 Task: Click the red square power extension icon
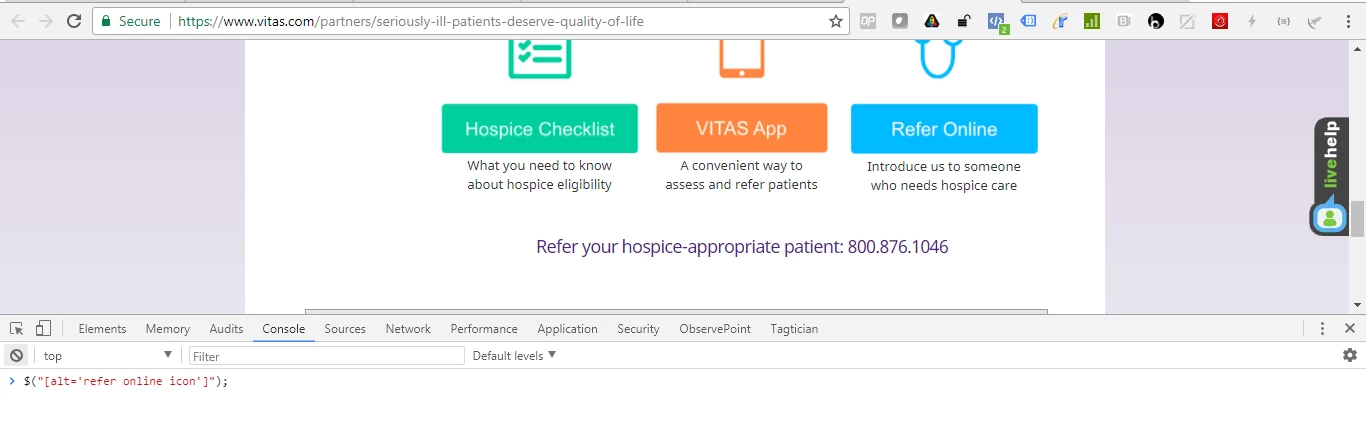(1220, 20)
